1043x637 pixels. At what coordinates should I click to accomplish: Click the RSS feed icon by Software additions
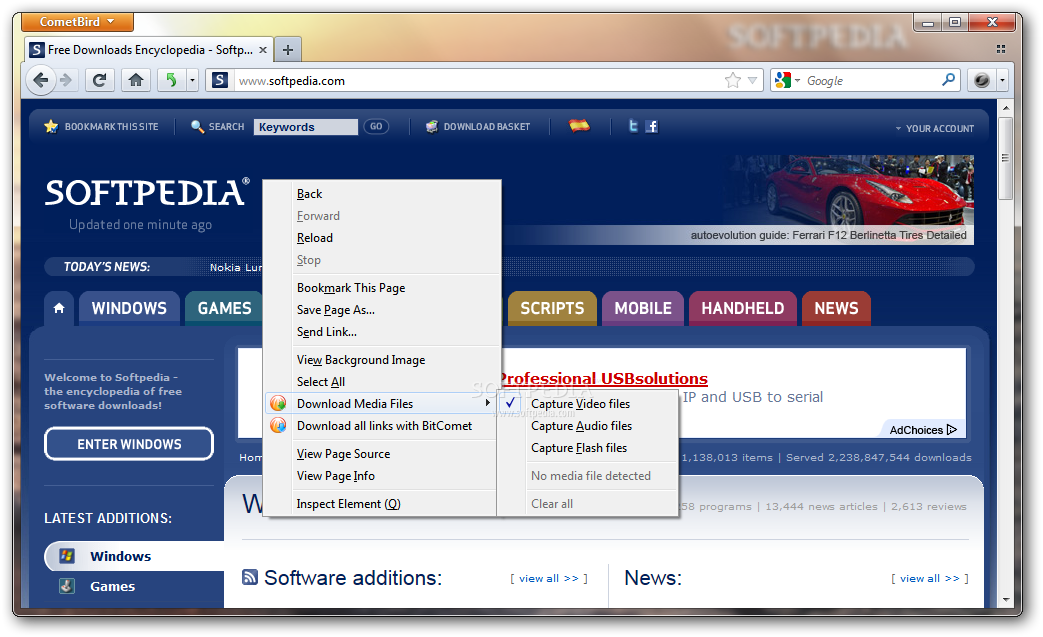pos(249,577)
